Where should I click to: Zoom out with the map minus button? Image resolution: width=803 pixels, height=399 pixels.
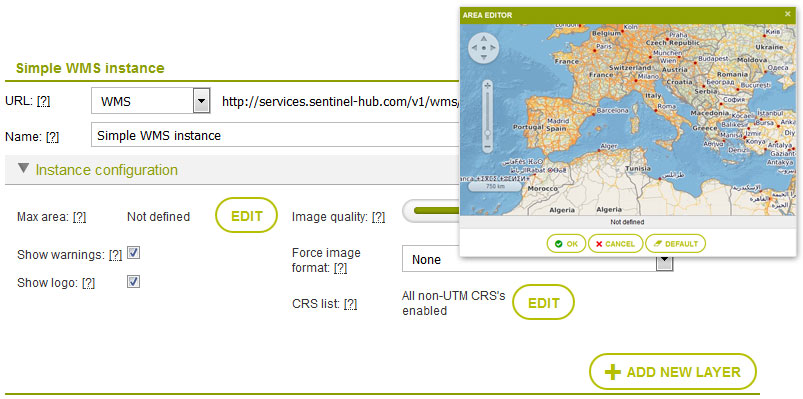coord(488,148)
